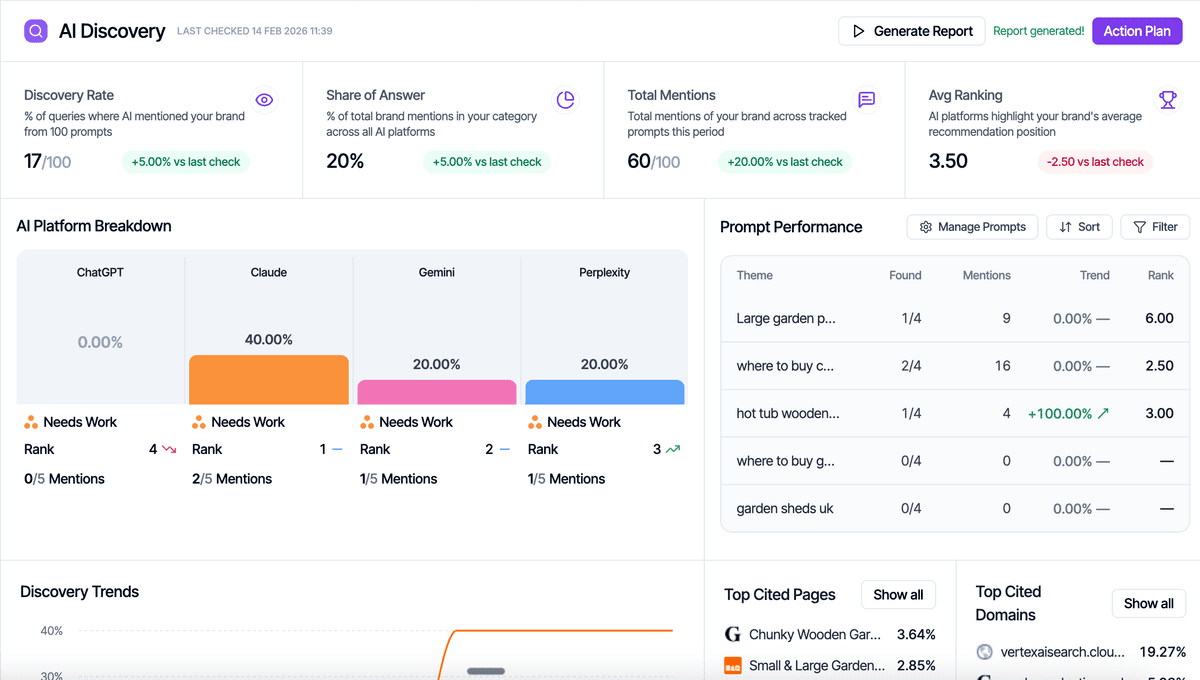Click the eye icon on Discovery Rate card
1200x680 pixels.
point(264,100)
